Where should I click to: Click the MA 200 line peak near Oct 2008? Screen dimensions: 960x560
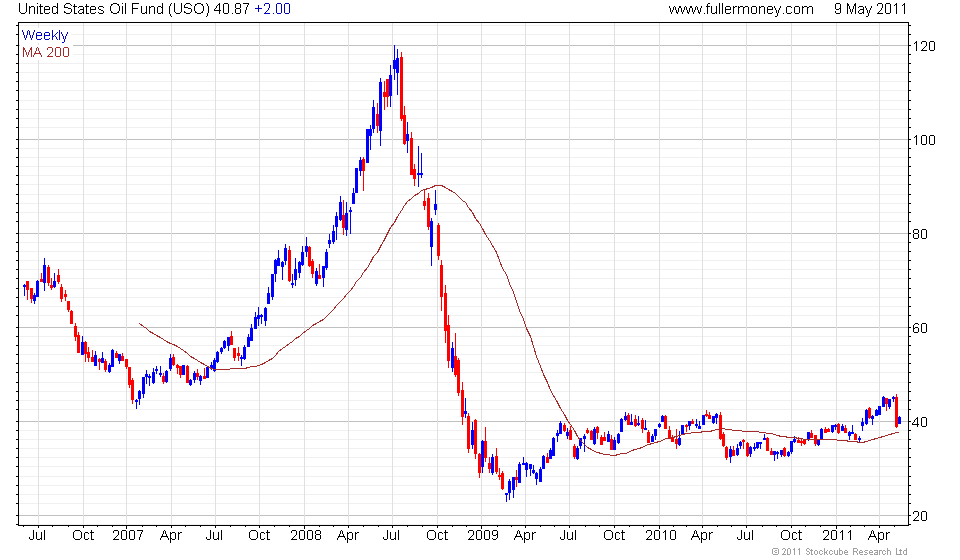(x=437, y=185)
